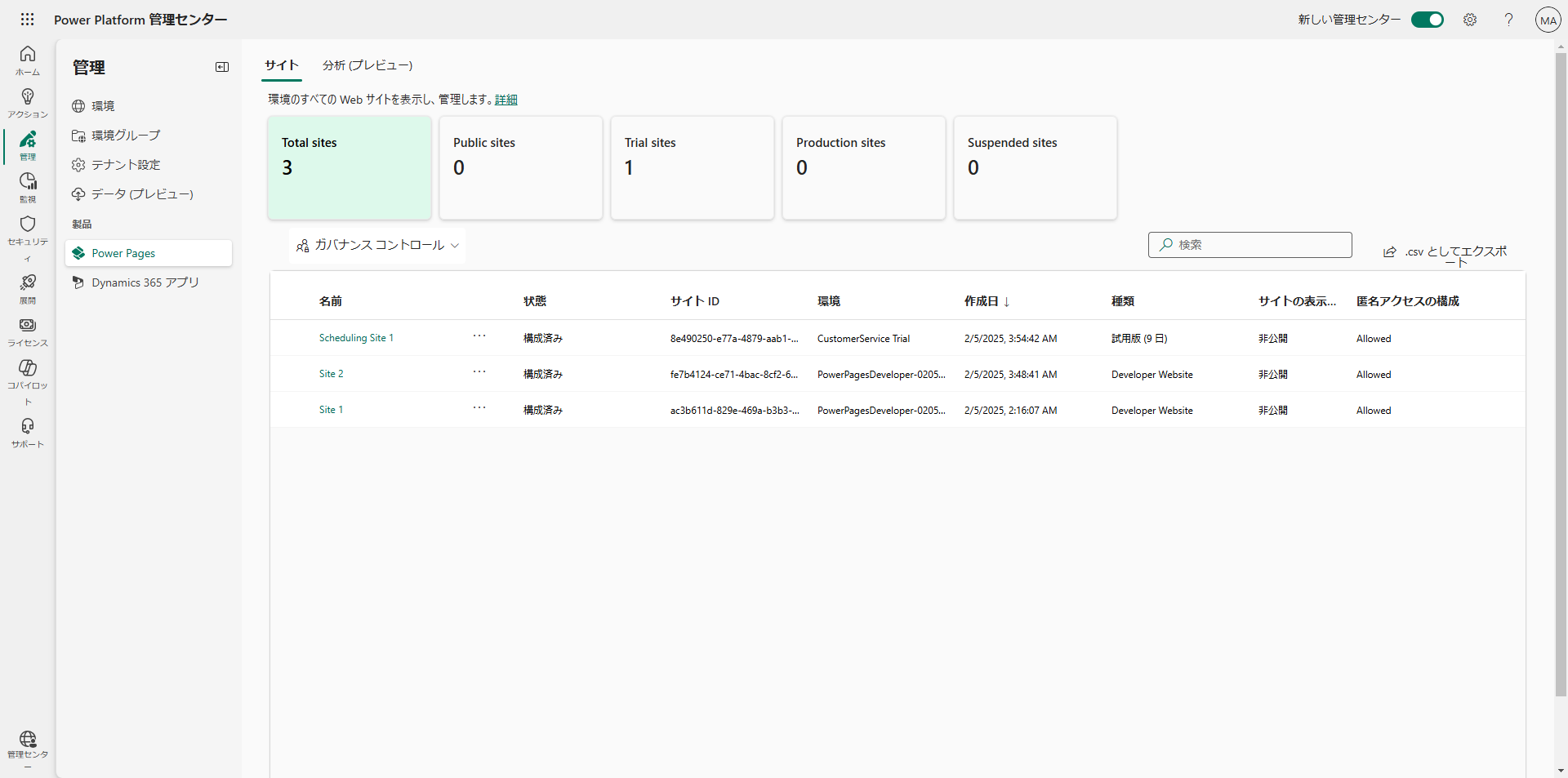The width and height of the screenshot is (1568, 778).
Task: Filter by Trial sites card
Action: tap(693, 167)
